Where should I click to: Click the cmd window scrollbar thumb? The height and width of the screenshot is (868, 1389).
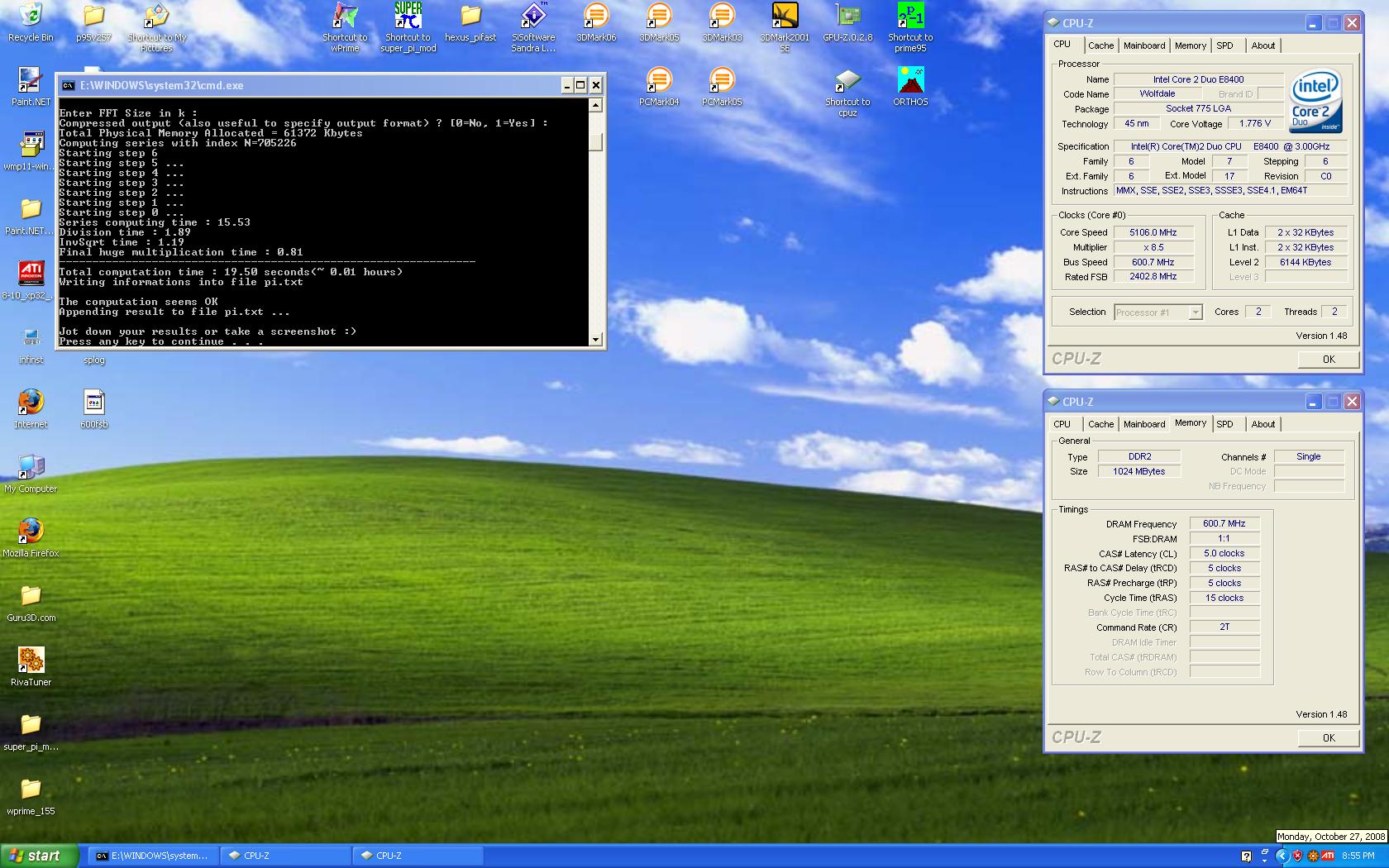(595, 142)
